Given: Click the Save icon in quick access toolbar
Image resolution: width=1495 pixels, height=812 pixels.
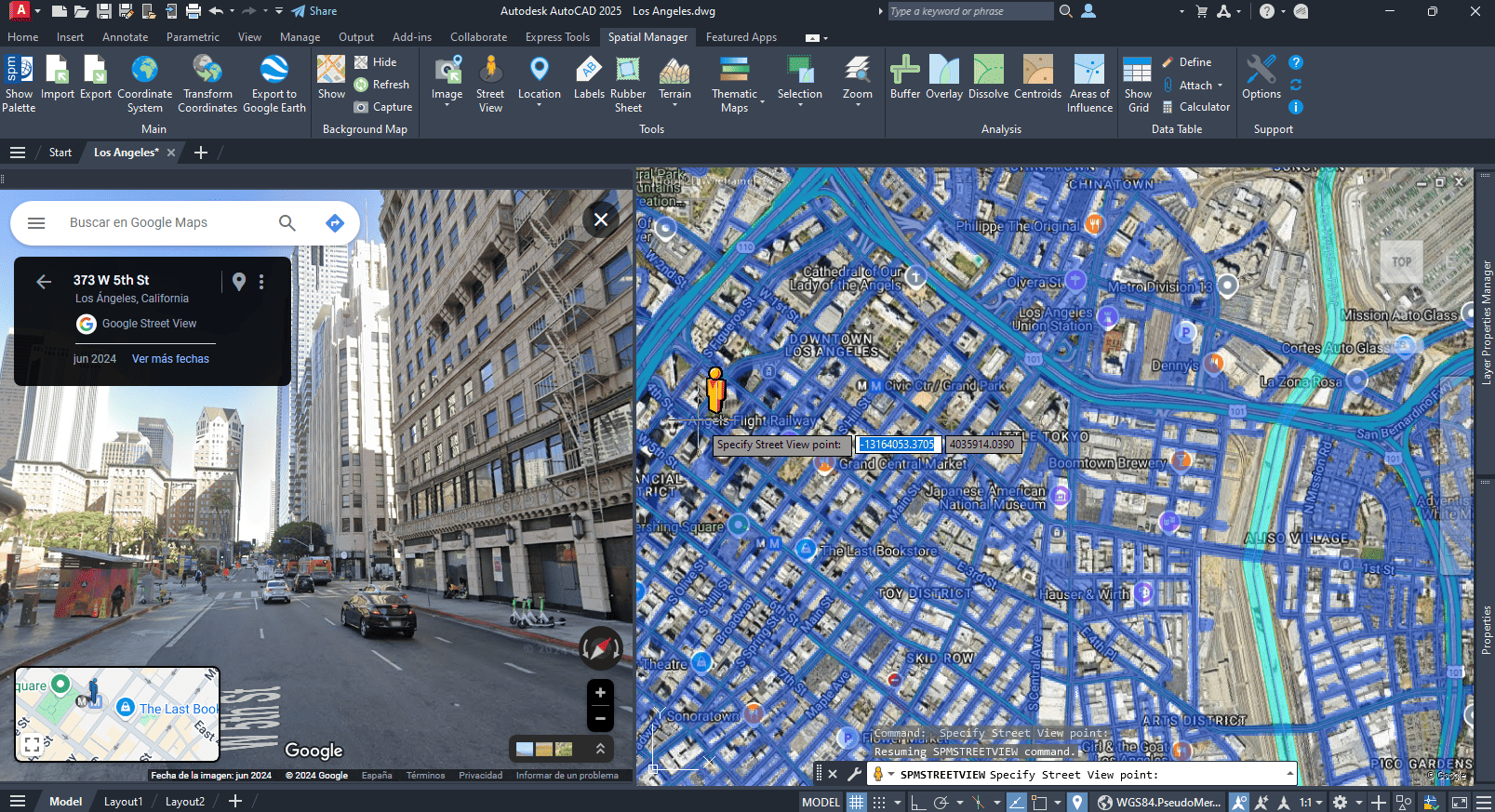Looking at the screenshot, I should [x=103, y=11].
